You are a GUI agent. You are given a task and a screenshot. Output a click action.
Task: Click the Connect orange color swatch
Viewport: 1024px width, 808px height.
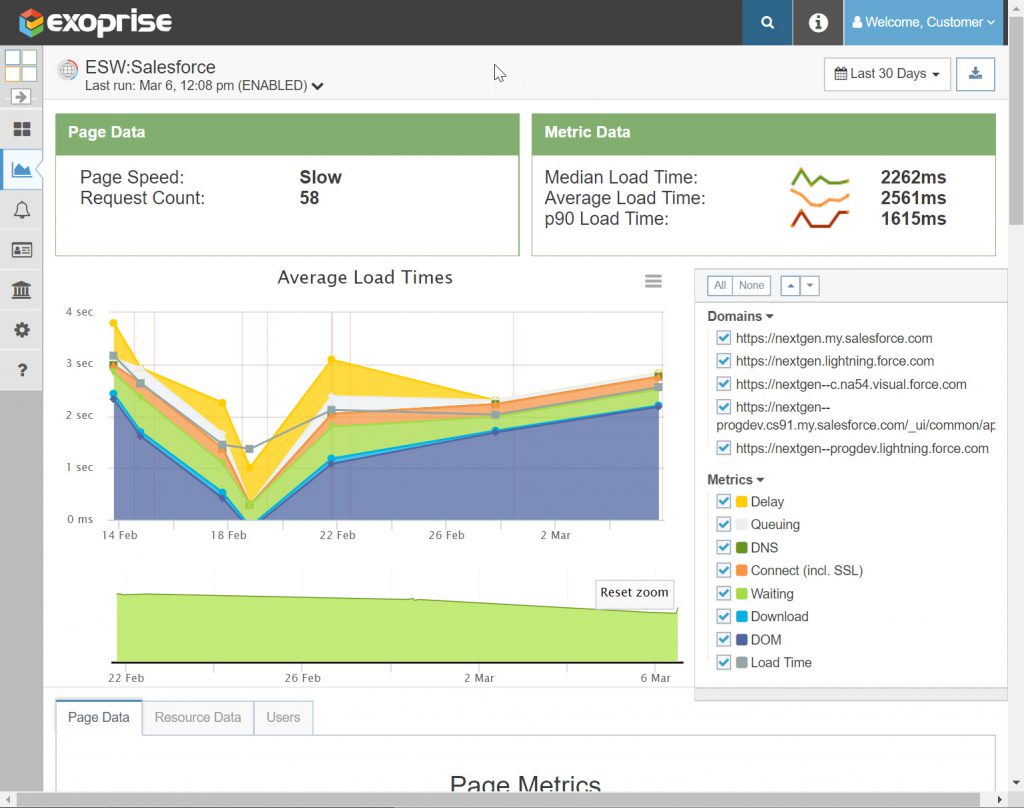(741, 570)
